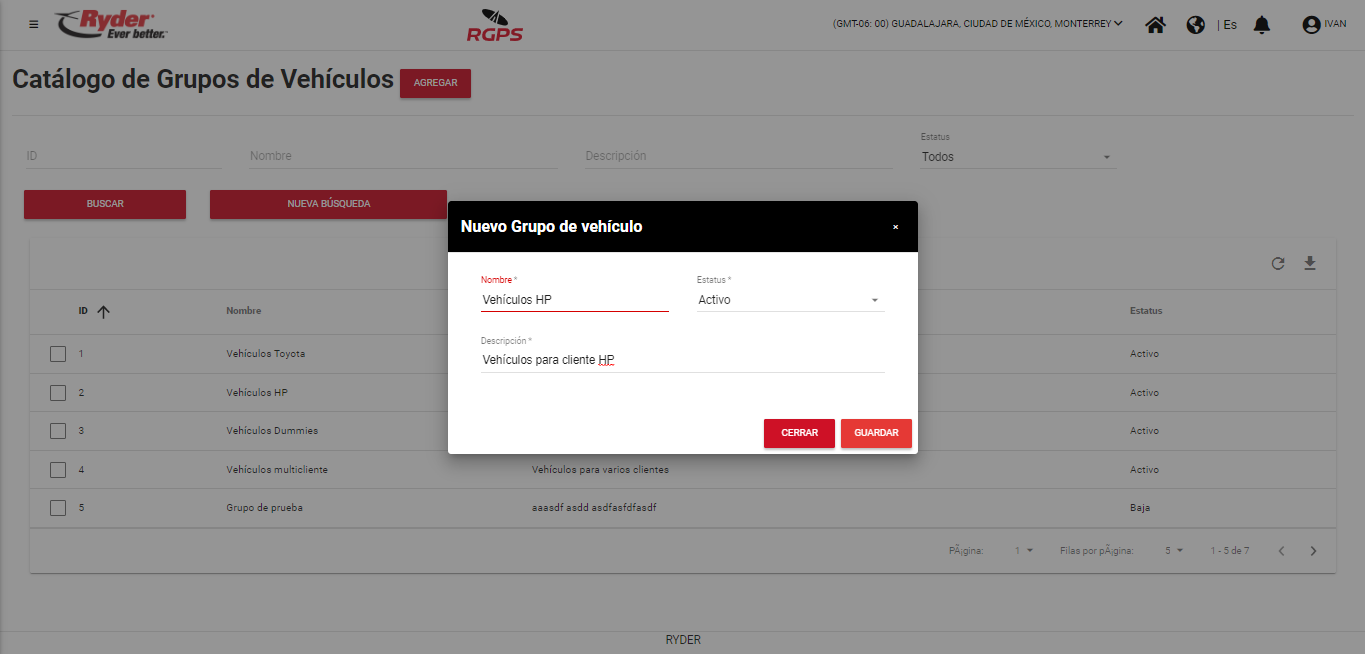The width and height of the screenshot is (1365, 654).
Task: Click the globe language icon
Action: click(1195, 25)
